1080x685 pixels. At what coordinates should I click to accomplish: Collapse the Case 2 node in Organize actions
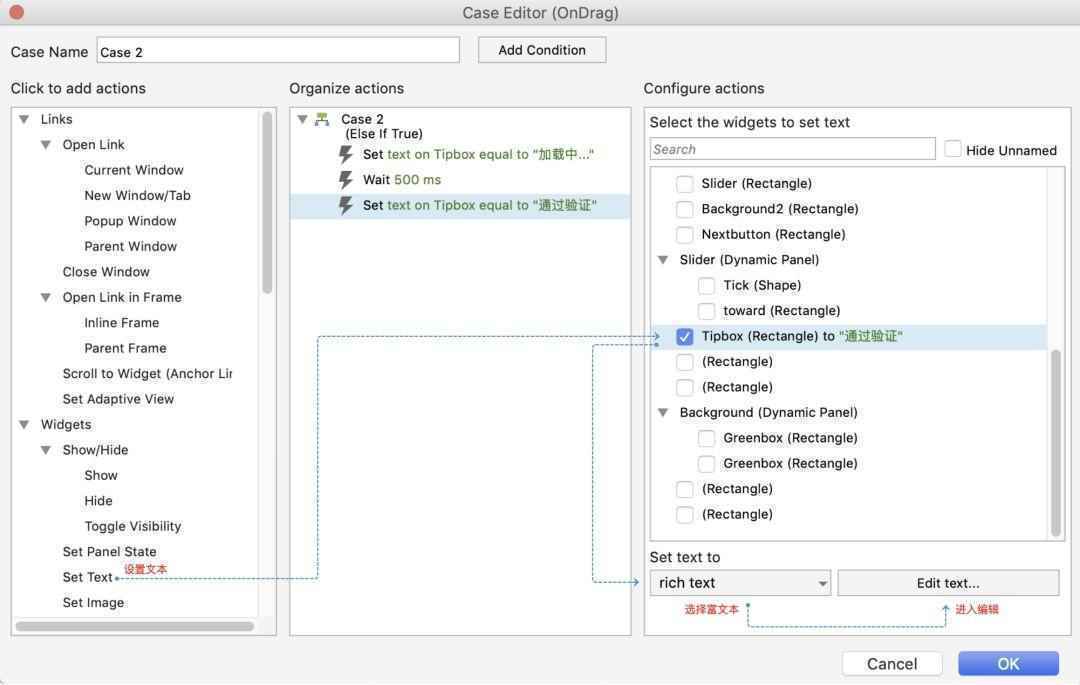tap(302, 119)
